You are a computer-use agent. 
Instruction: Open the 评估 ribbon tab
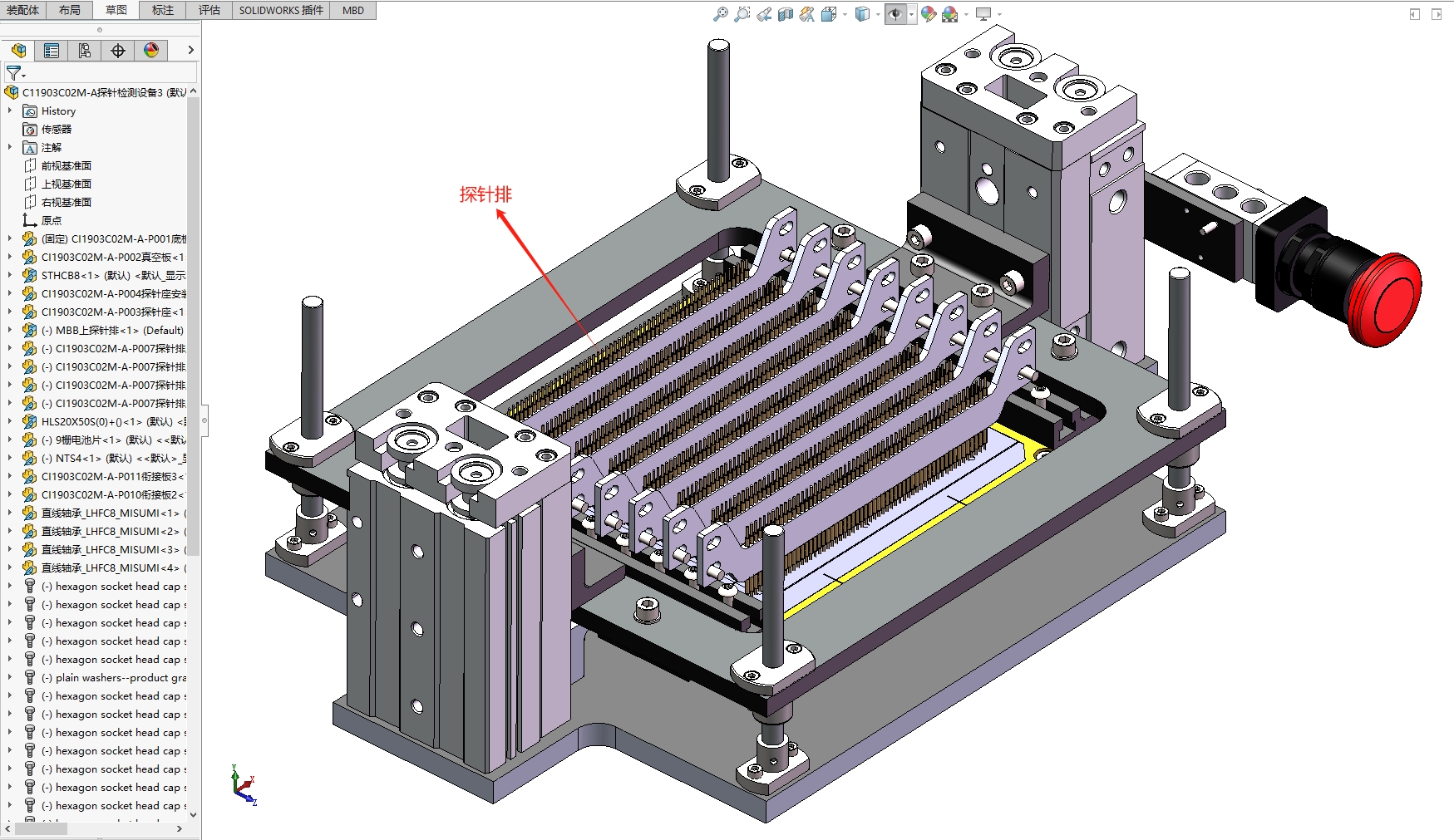[x=209, y=10]
